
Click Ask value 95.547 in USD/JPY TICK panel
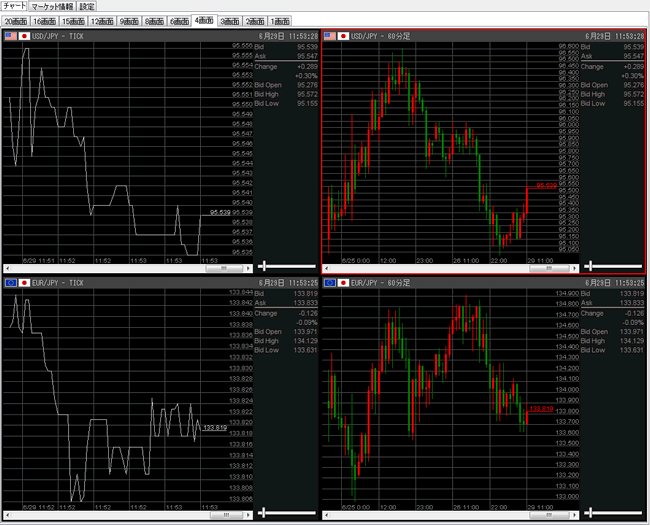[x=307, y=56]
